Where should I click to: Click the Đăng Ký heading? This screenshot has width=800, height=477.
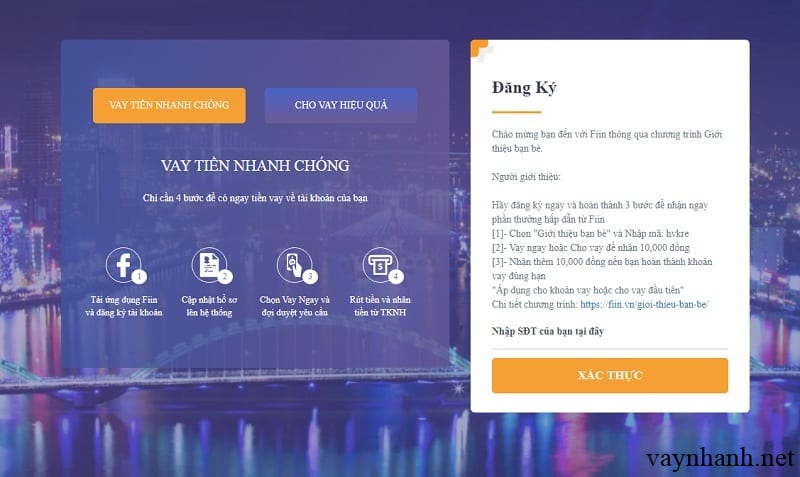tap(524, 88)
